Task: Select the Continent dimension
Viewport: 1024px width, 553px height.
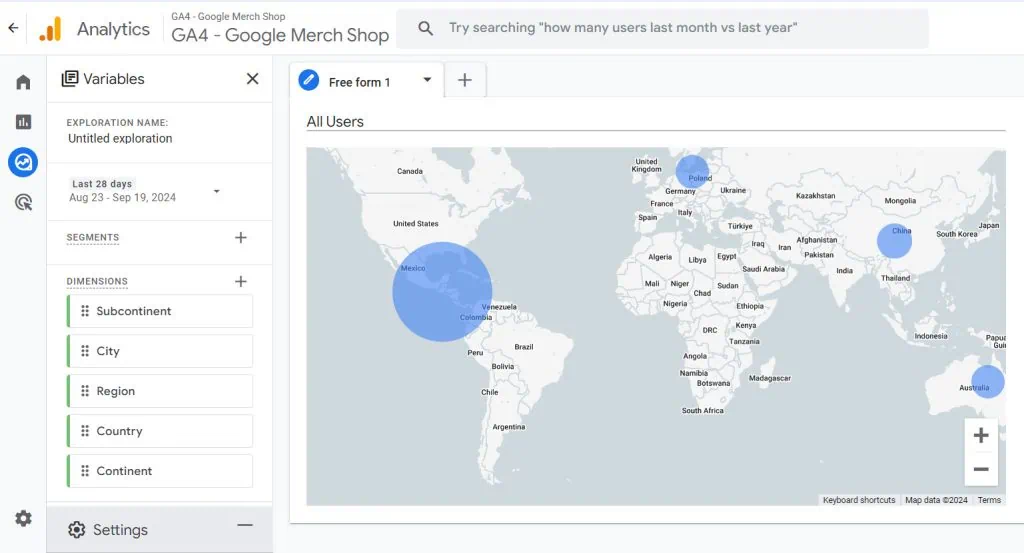Action: click(161, 471)
